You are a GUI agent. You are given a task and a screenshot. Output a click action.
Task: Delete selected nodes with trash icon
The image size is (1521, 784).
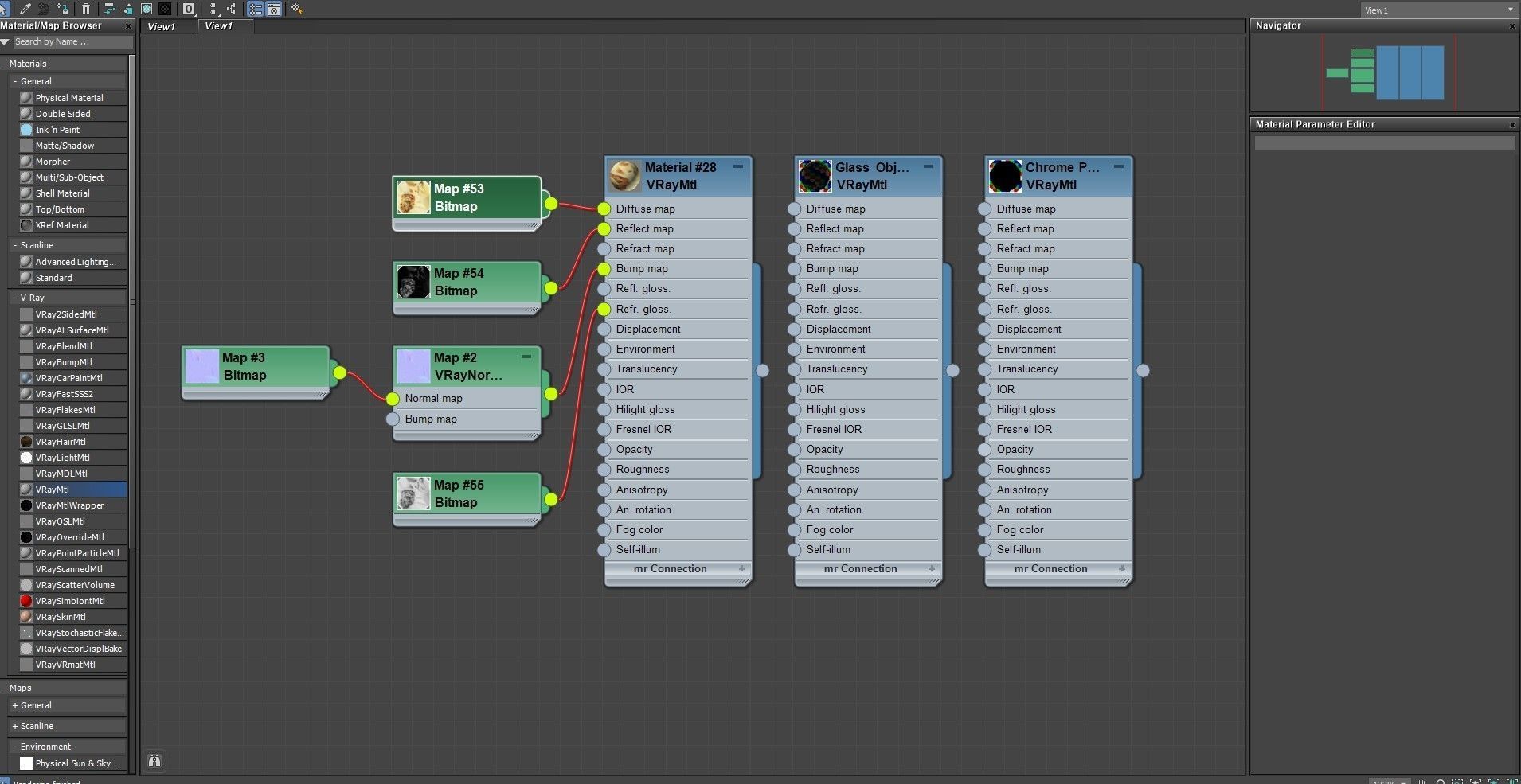86,9
